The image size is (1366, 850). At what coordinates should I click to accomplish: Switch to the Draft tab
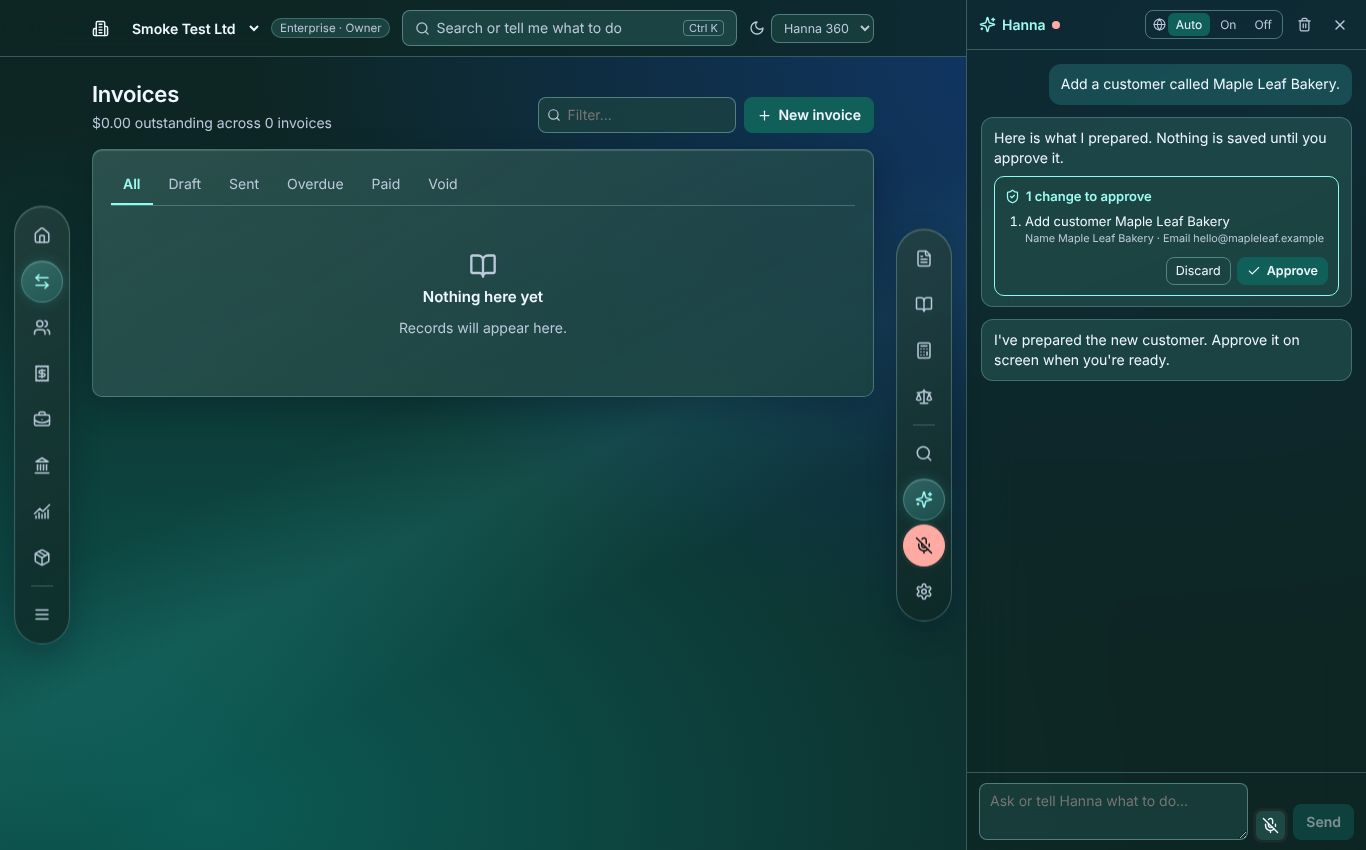(x=185, y=185)
